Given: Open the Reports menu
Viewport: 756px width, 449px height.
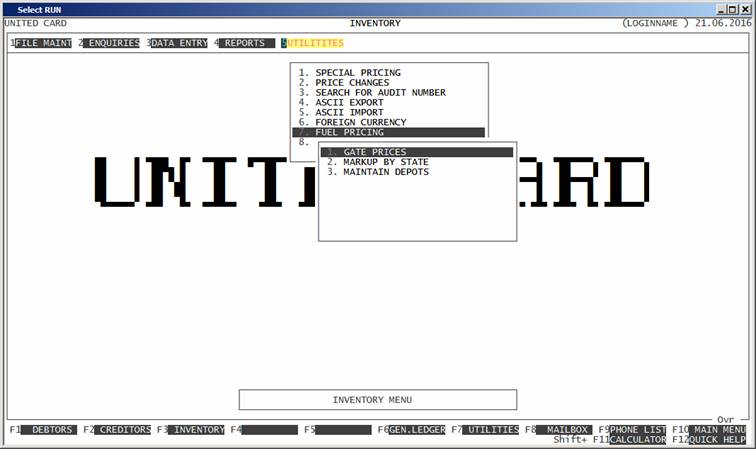Looking at the screenshot, I should 245,44.
